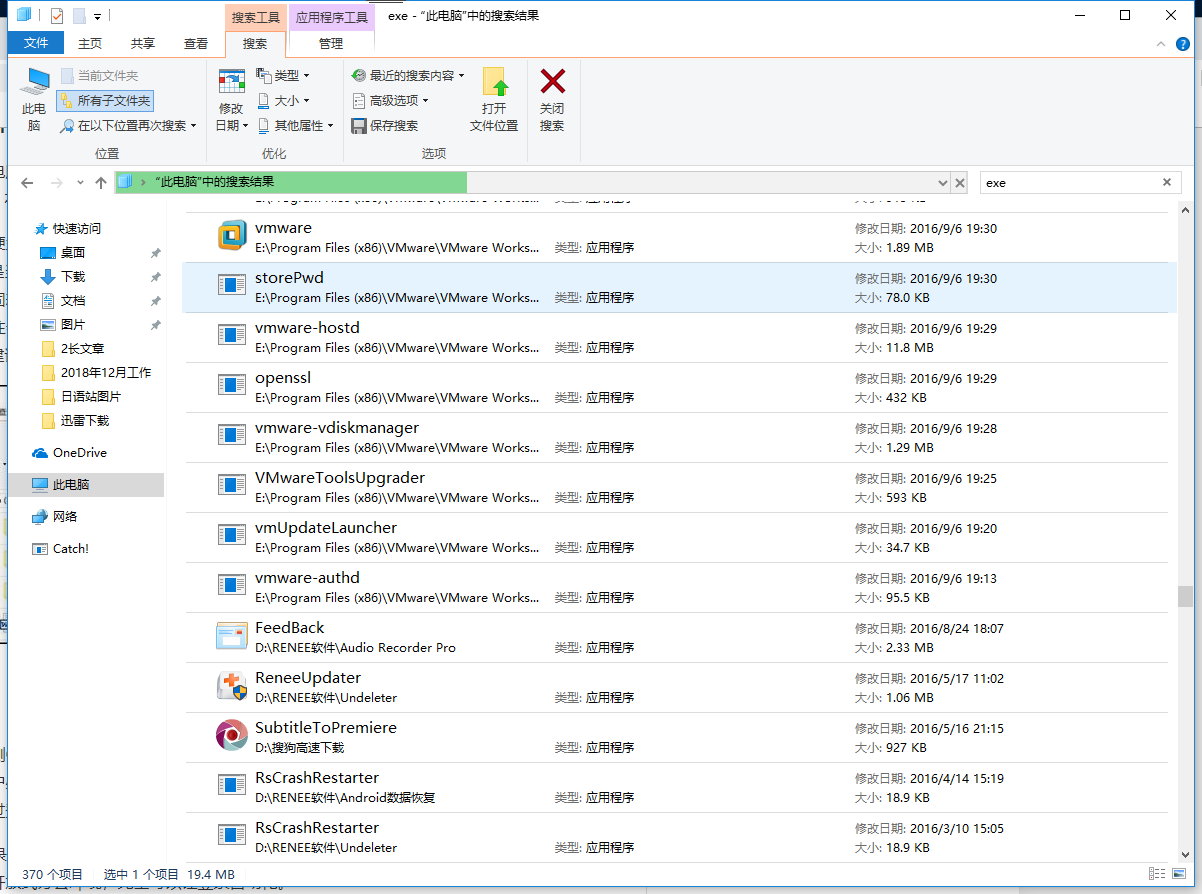Click the 打开文件位置 folder icon

[495, 82]
